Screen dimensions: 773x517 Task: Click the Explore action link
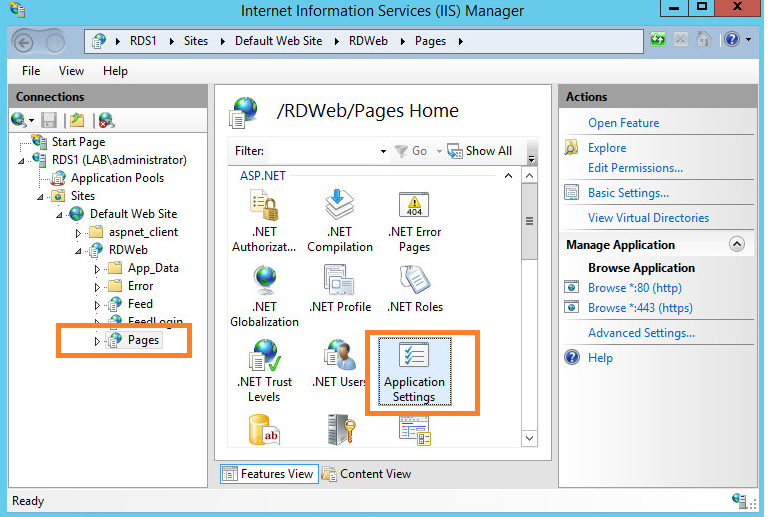coord(607,148)
